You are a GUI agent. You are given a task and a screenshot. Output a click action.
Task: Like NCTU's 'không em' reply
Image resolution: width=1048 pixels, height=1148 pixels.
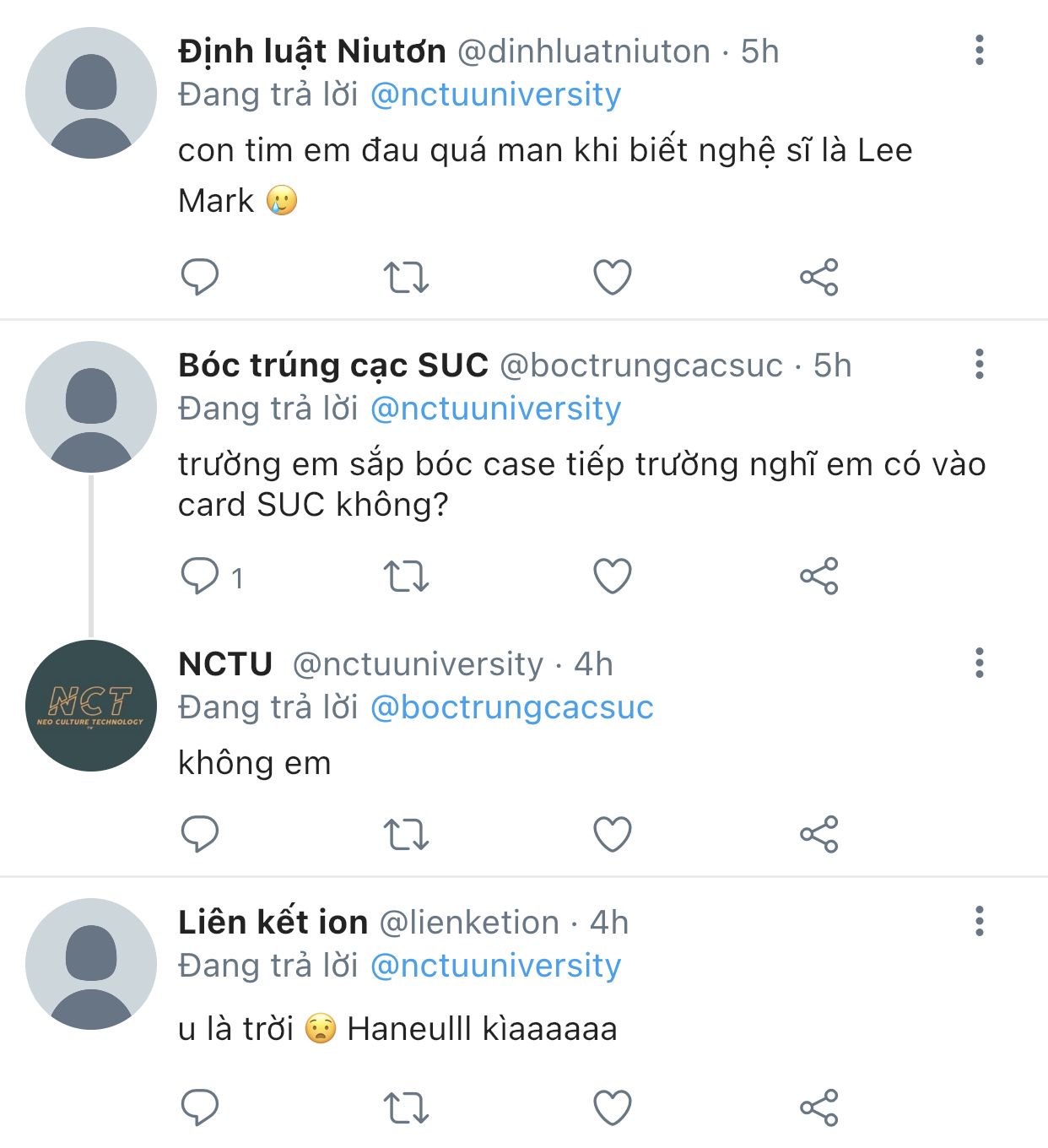pos(613,835)
